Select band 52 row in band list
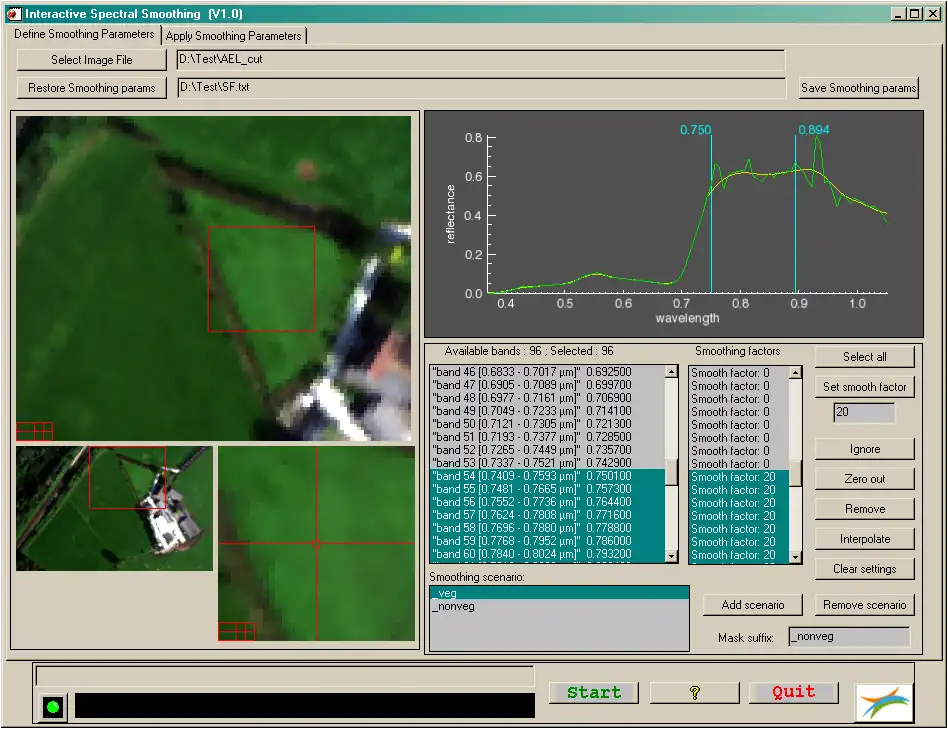The height and width of the screenshot is (729, 948). [548, 450]
